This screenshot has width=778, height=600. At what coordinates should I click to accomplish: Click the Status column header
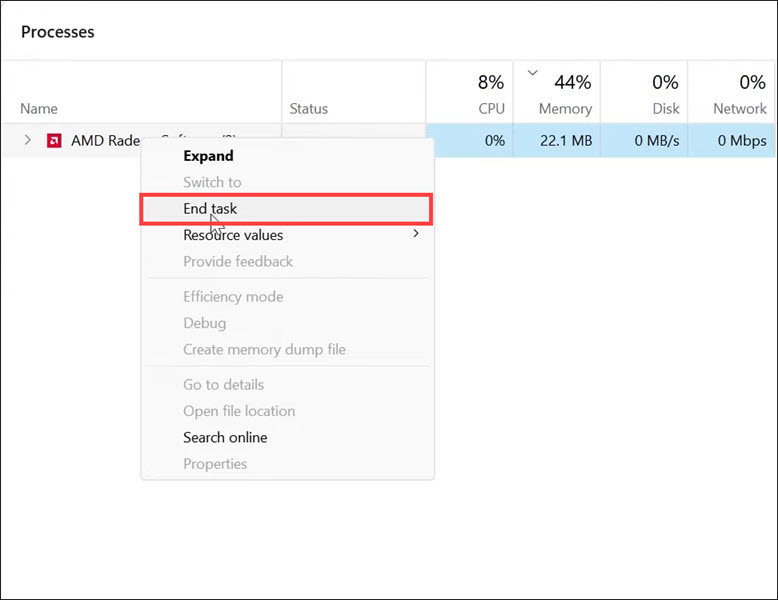pos(309,108)
